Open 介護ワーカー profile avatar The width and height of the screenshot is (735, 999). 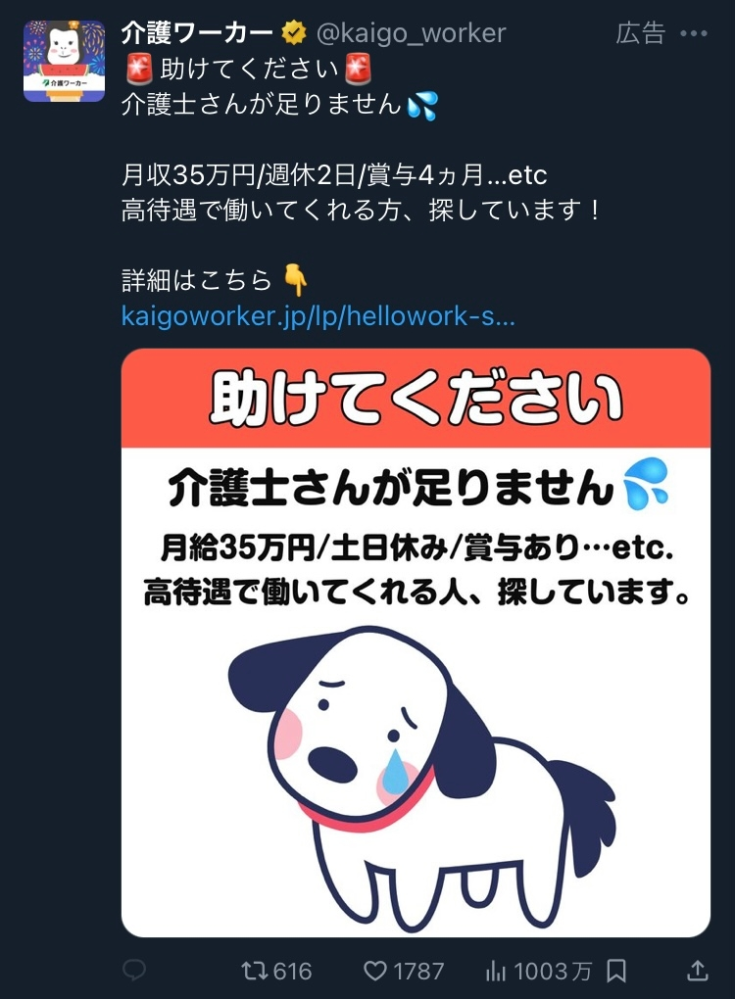click(64, 61)
